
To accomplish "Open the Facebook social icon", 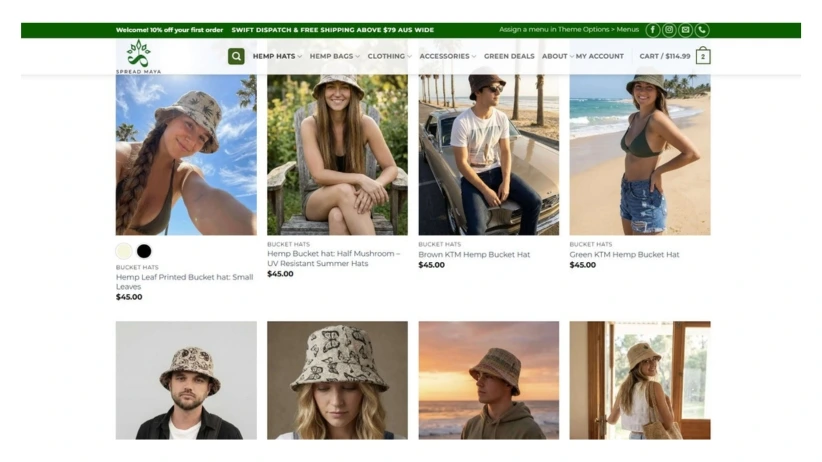I will [652, 30].
